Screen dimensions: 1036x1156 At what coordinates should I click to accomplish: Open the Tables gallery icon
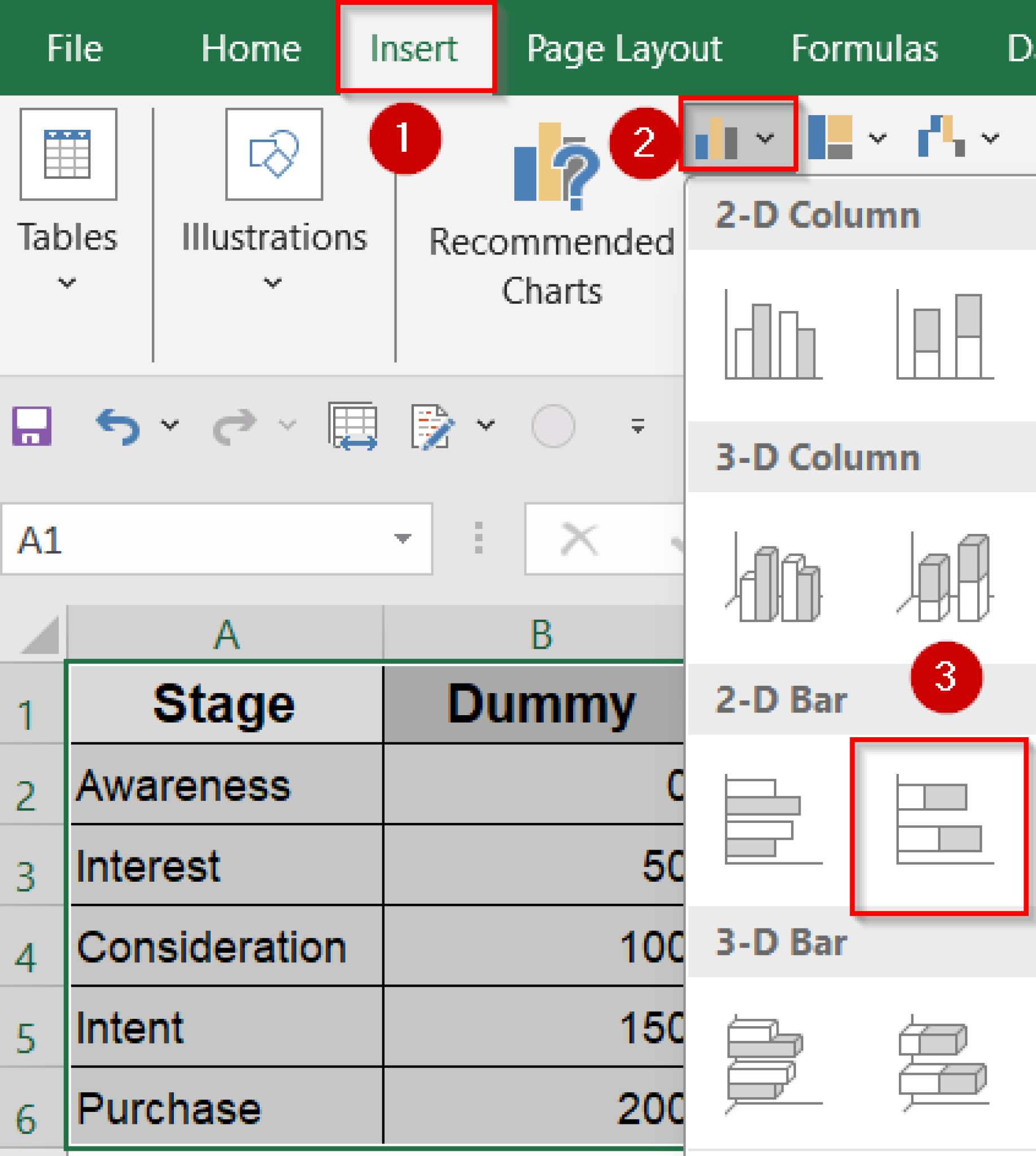click(68, 155)
